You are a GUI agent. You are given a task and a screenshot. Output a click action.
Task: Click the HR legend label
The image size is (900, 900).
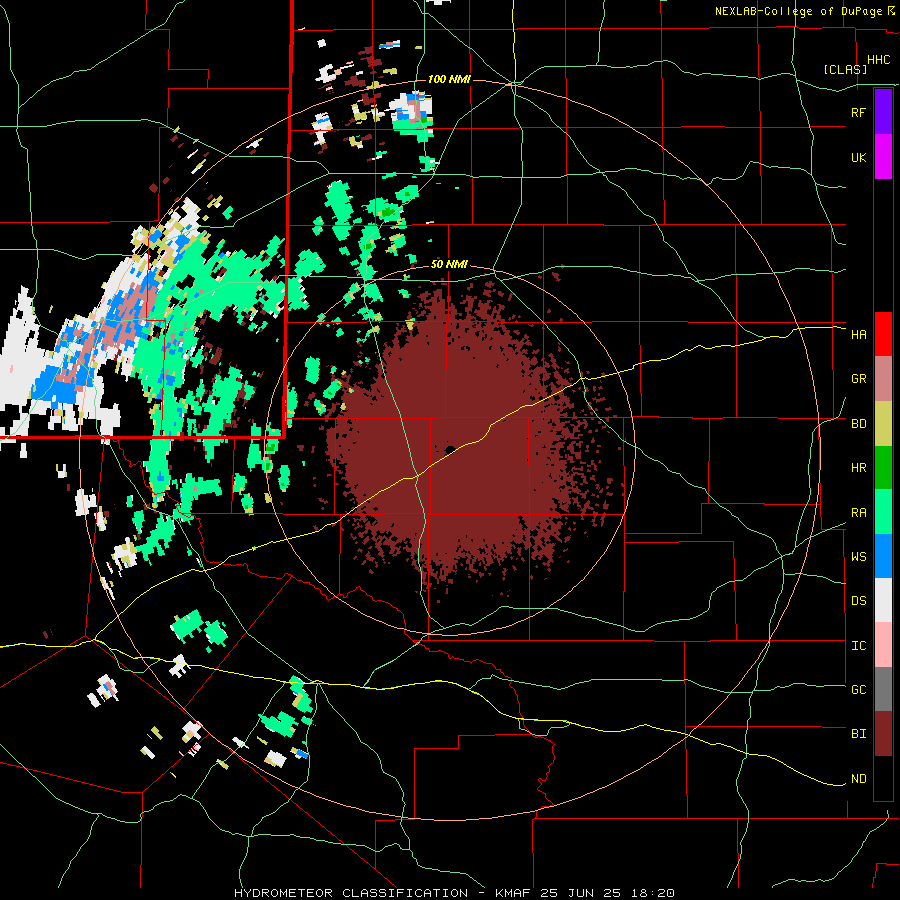point(858,468)
